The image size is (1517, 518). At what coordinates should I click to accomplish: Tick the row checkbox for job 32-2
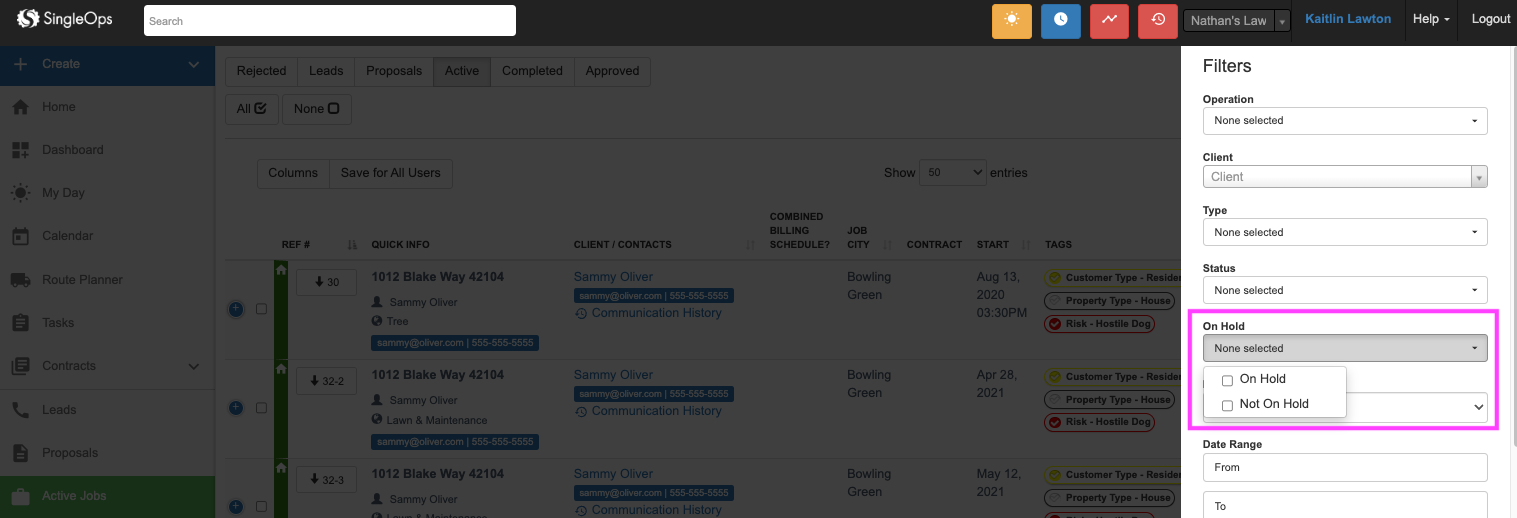point(261,408)
